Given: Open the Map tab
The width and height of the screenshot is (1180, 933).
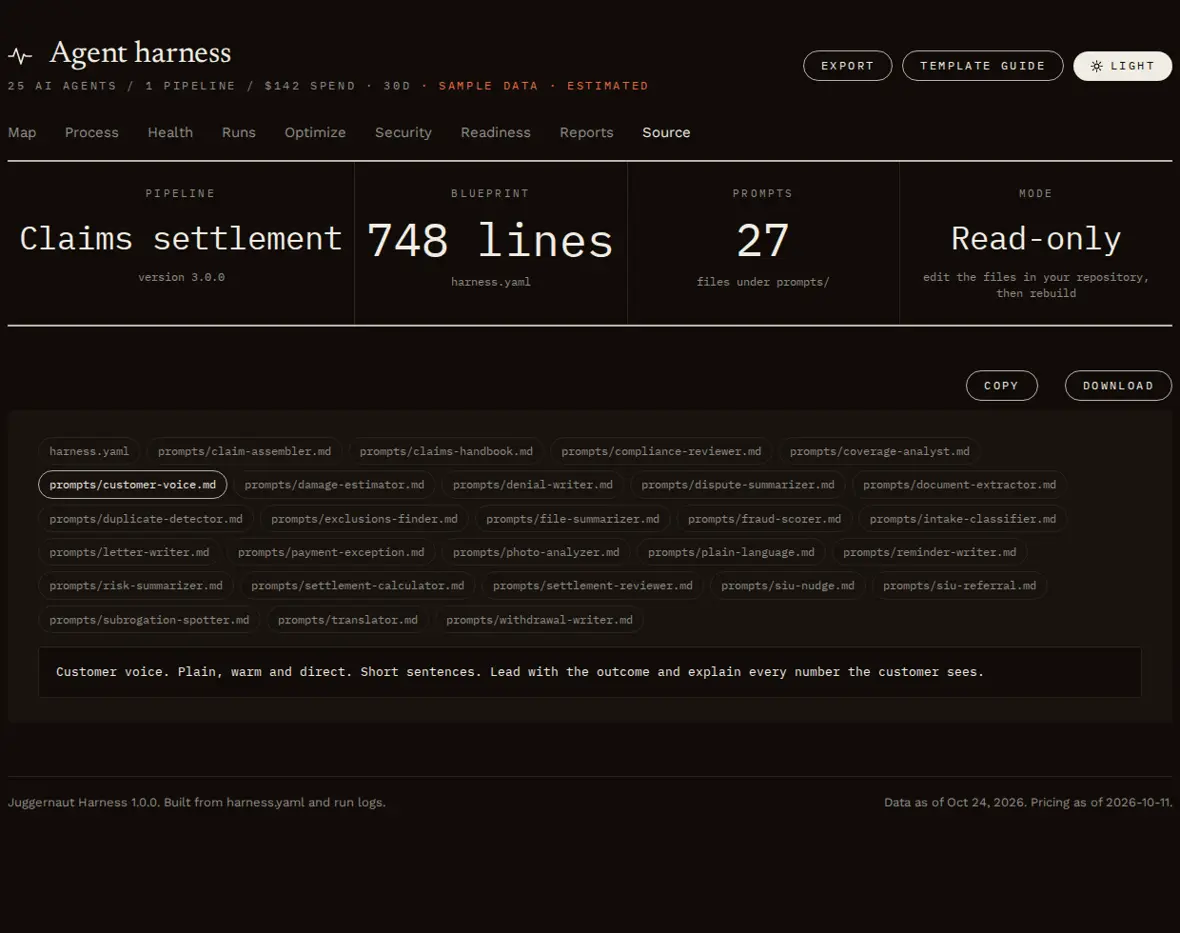Looking at the screenshot, I should point(22,132).
